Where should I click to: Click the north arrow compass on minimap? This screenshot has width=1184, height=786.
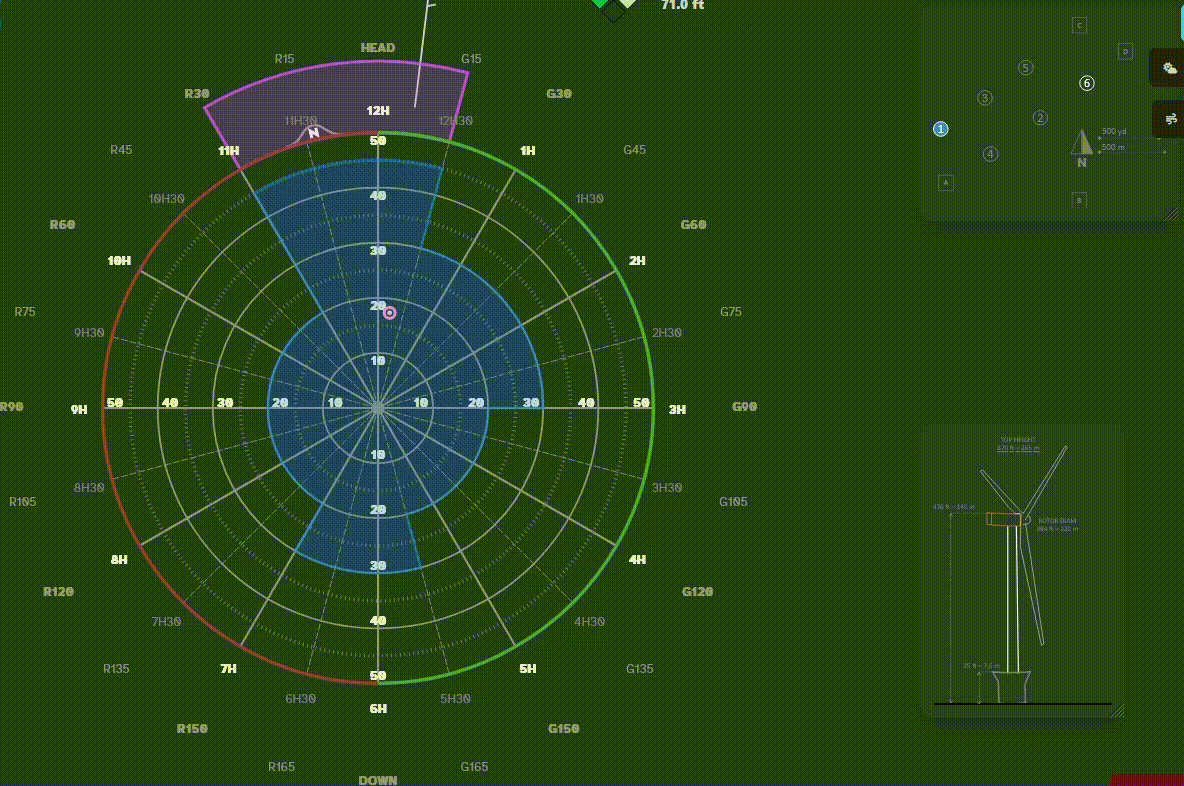pyautogui.click(x=1081, y=142)
